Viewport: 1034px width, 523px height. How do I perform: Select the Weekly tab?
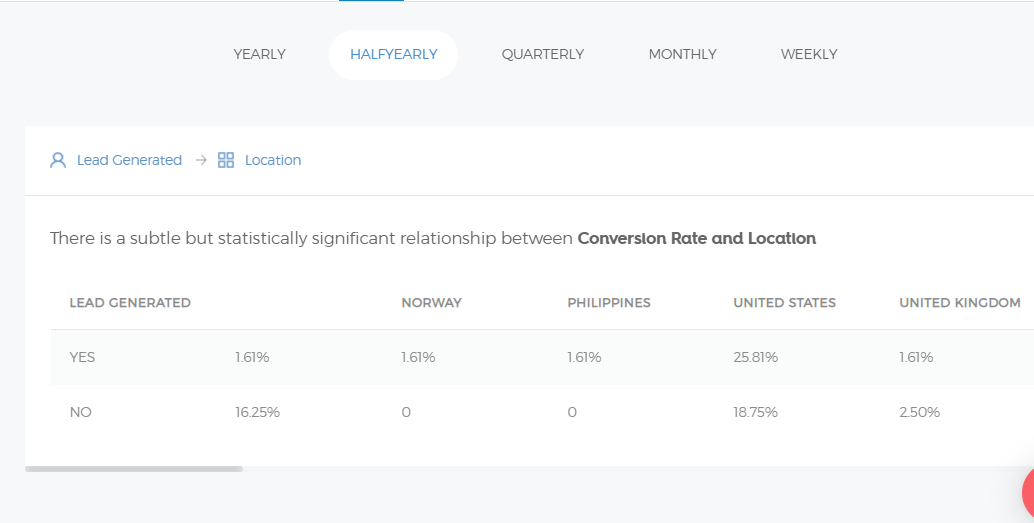[x=809, y=55]
